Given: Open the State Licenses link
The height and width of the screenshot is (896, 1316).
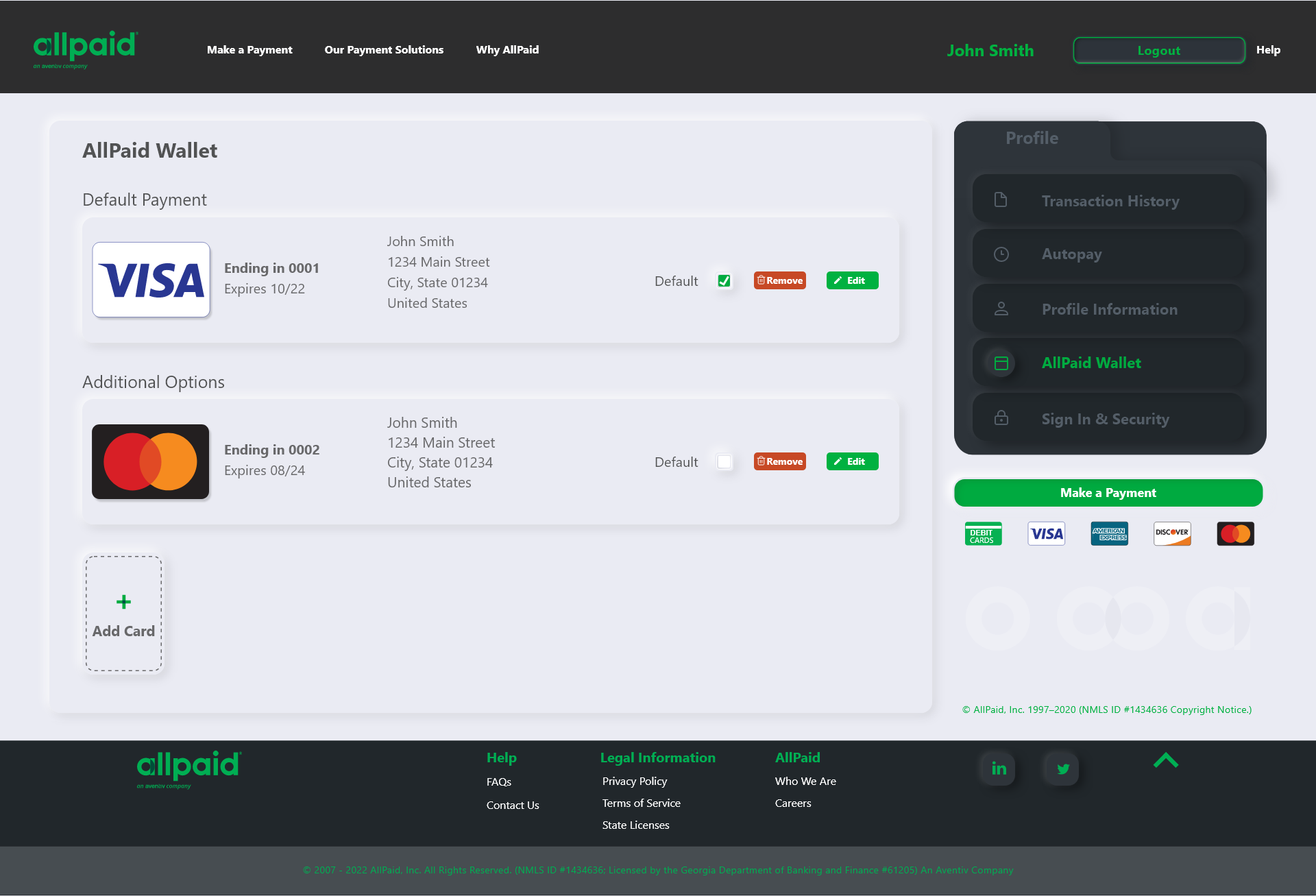Looking at the screenshot, I should click(x=636, y=825).
